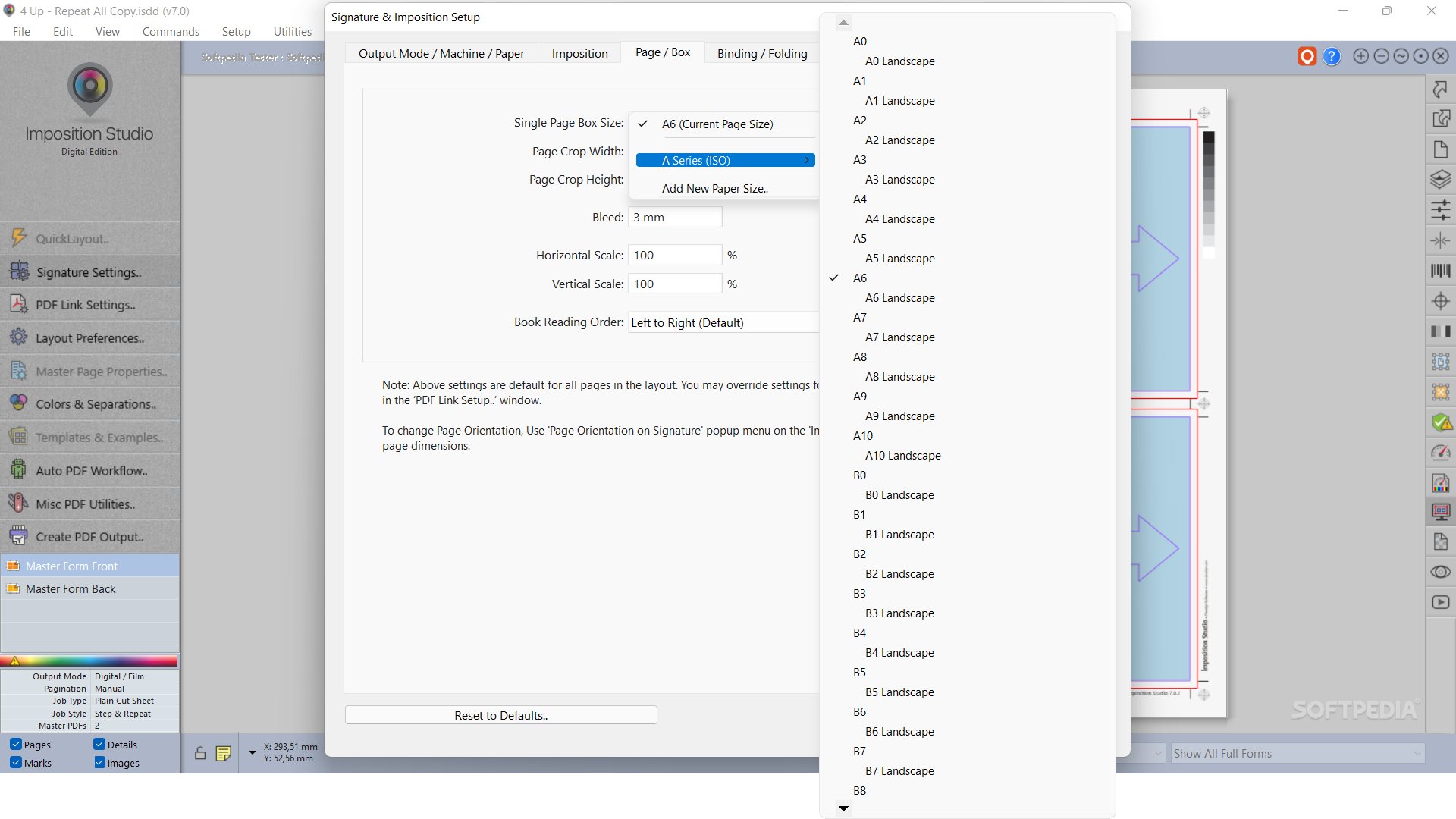This screenshot has width=1456, height=819.
Task: Expand the A Series (ISO) submenu
Action: 726,160
